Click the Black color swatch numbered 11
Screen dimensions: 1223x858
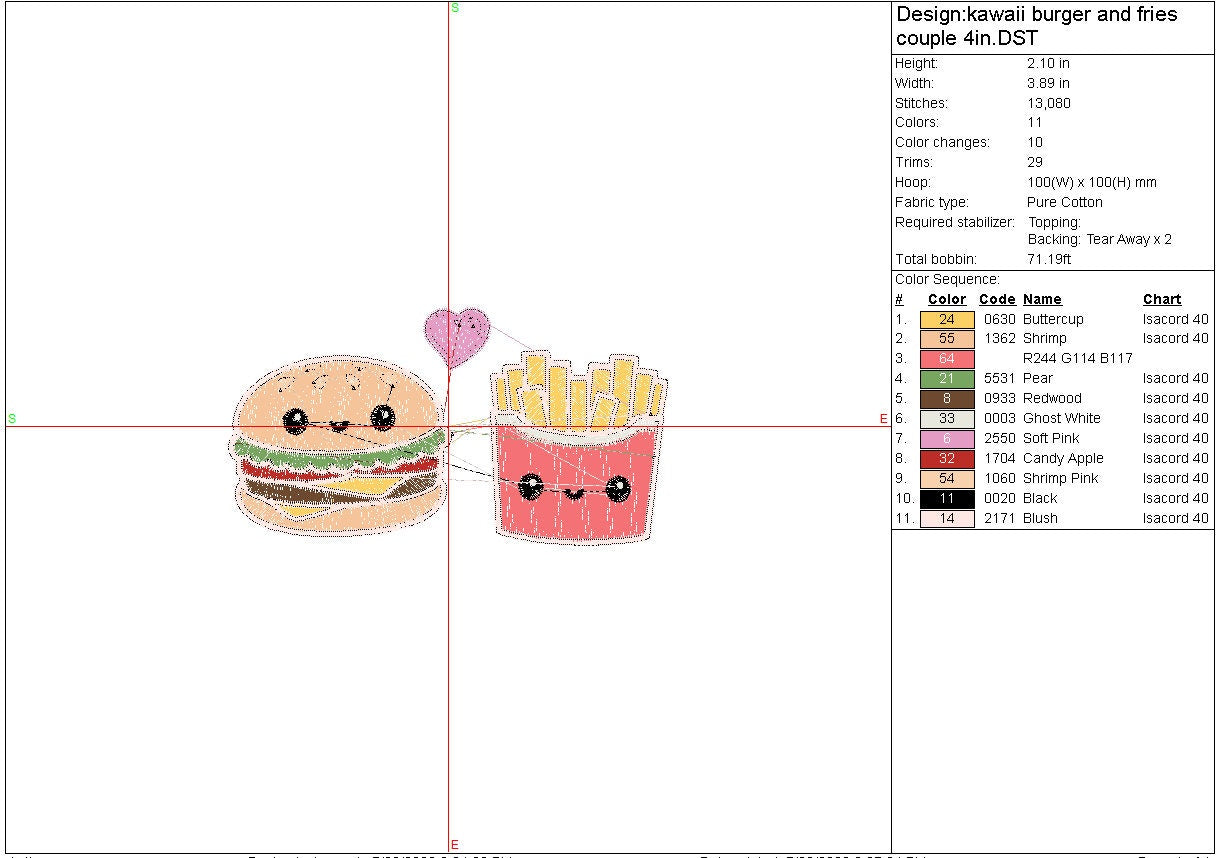(x=946, y=499)
